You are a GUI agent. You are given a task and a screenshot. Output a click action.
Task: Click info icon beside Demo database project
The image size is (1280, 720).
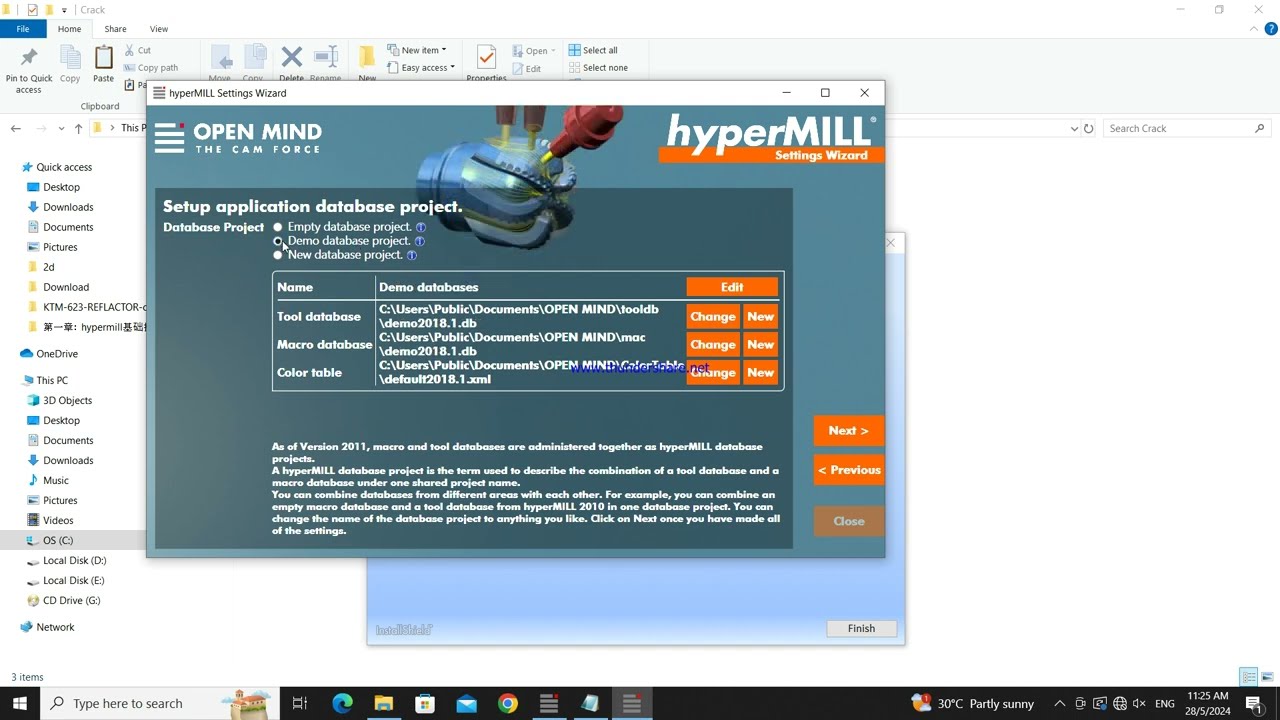pyautogui.click(x=420, y=241)
